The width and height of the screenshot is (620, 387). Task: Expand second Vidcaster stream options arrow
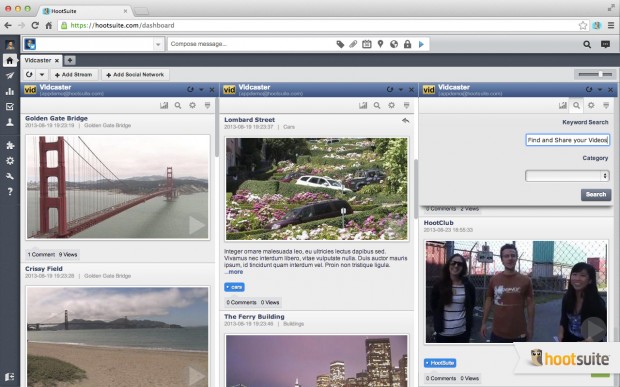[401, 90]
